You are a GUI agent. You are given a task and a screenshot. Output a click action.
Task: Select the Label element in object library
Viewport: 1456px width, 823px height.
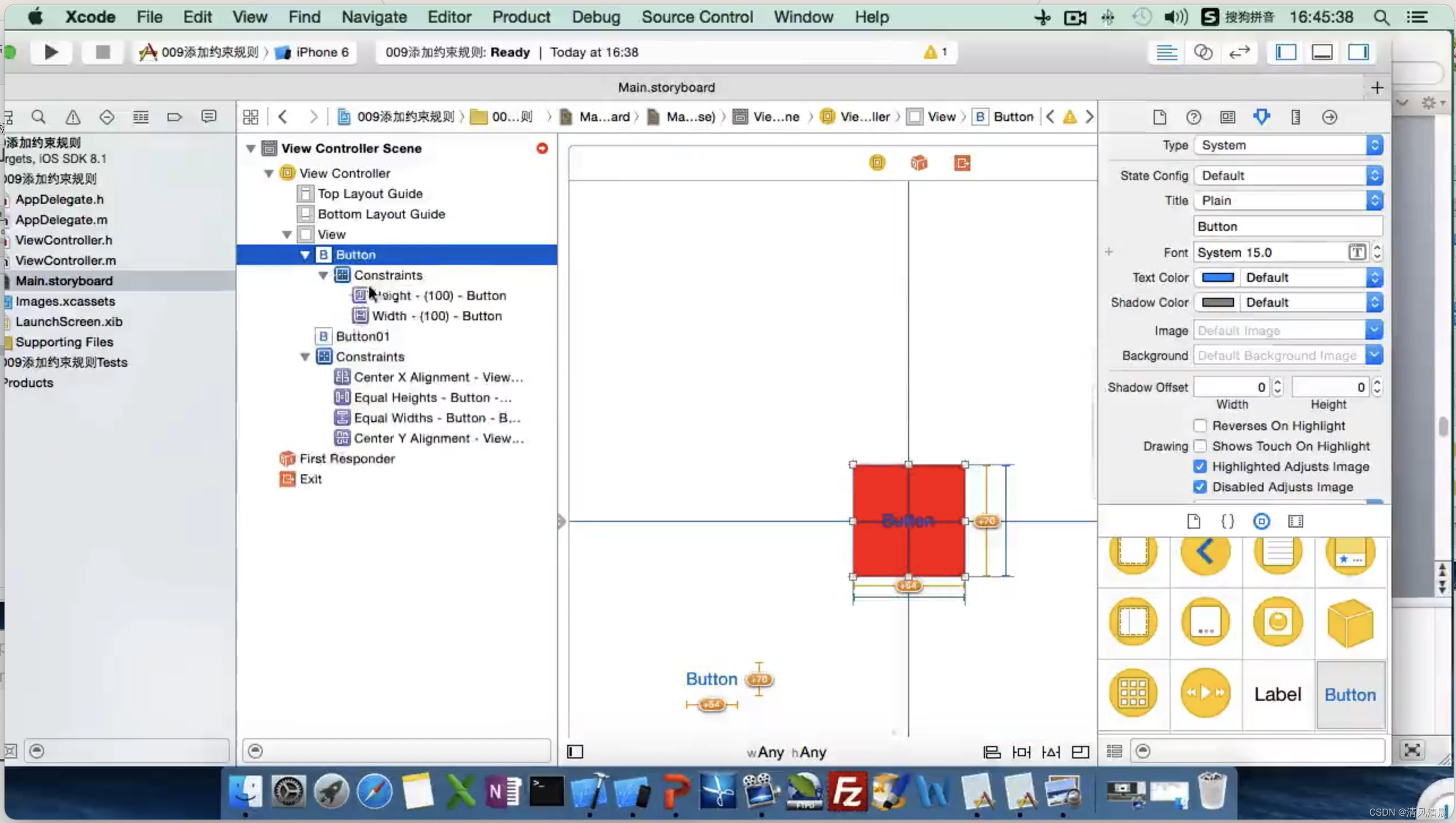coord(1278,694)
